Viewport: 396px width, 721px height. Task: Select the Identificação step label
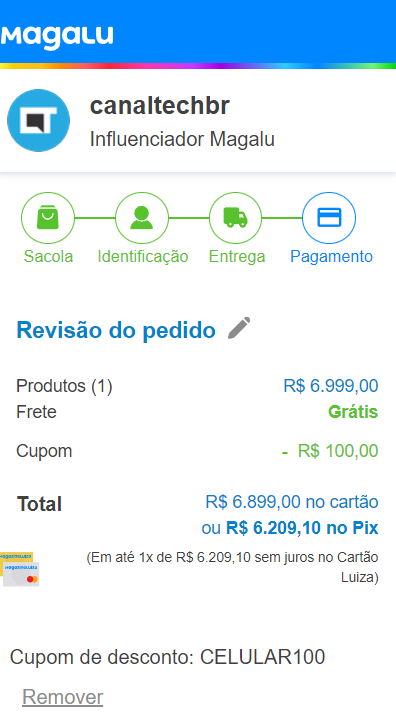143,257
